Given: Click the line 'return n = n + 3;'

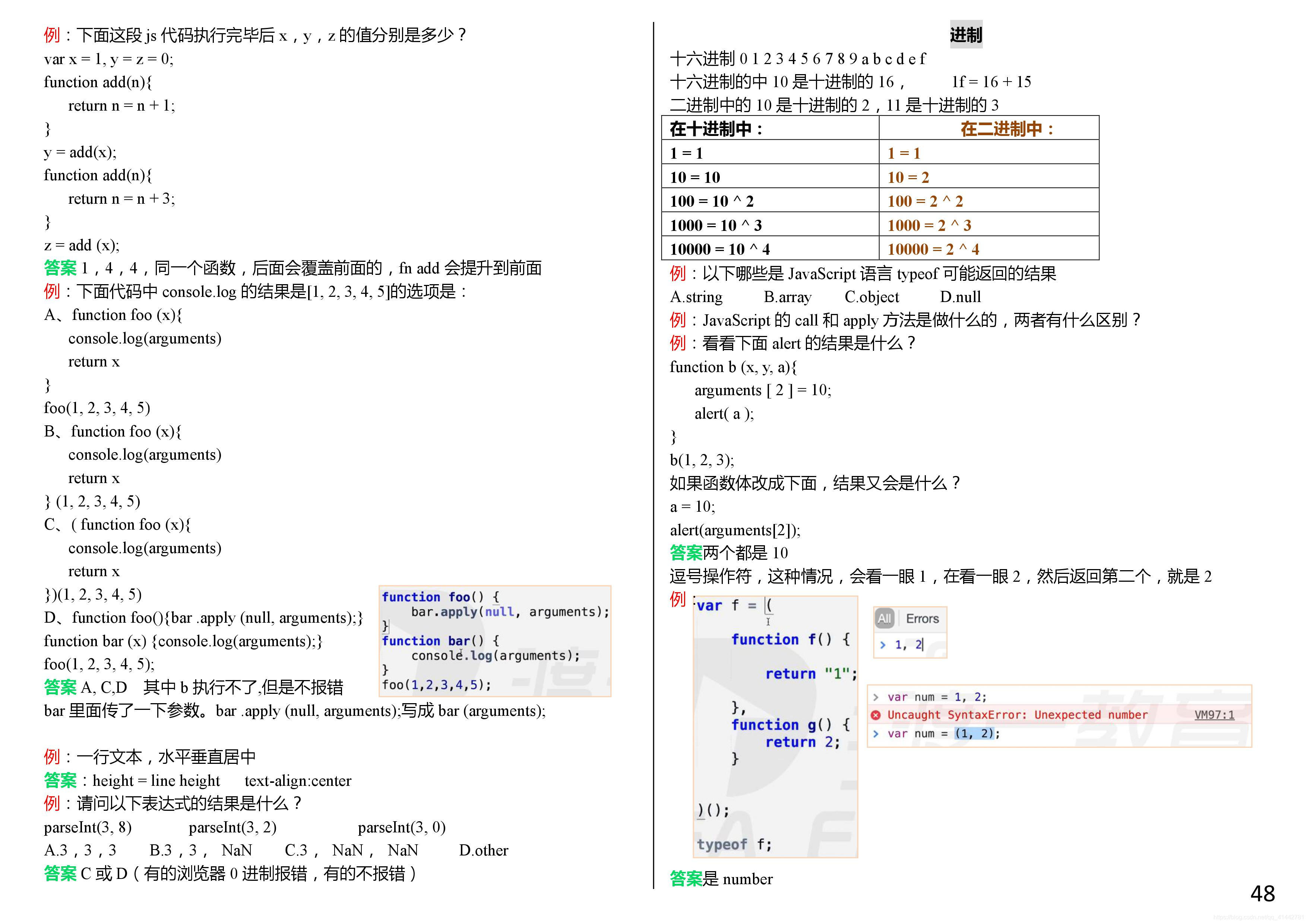Looking at the screenshot, I should [122, 199].
